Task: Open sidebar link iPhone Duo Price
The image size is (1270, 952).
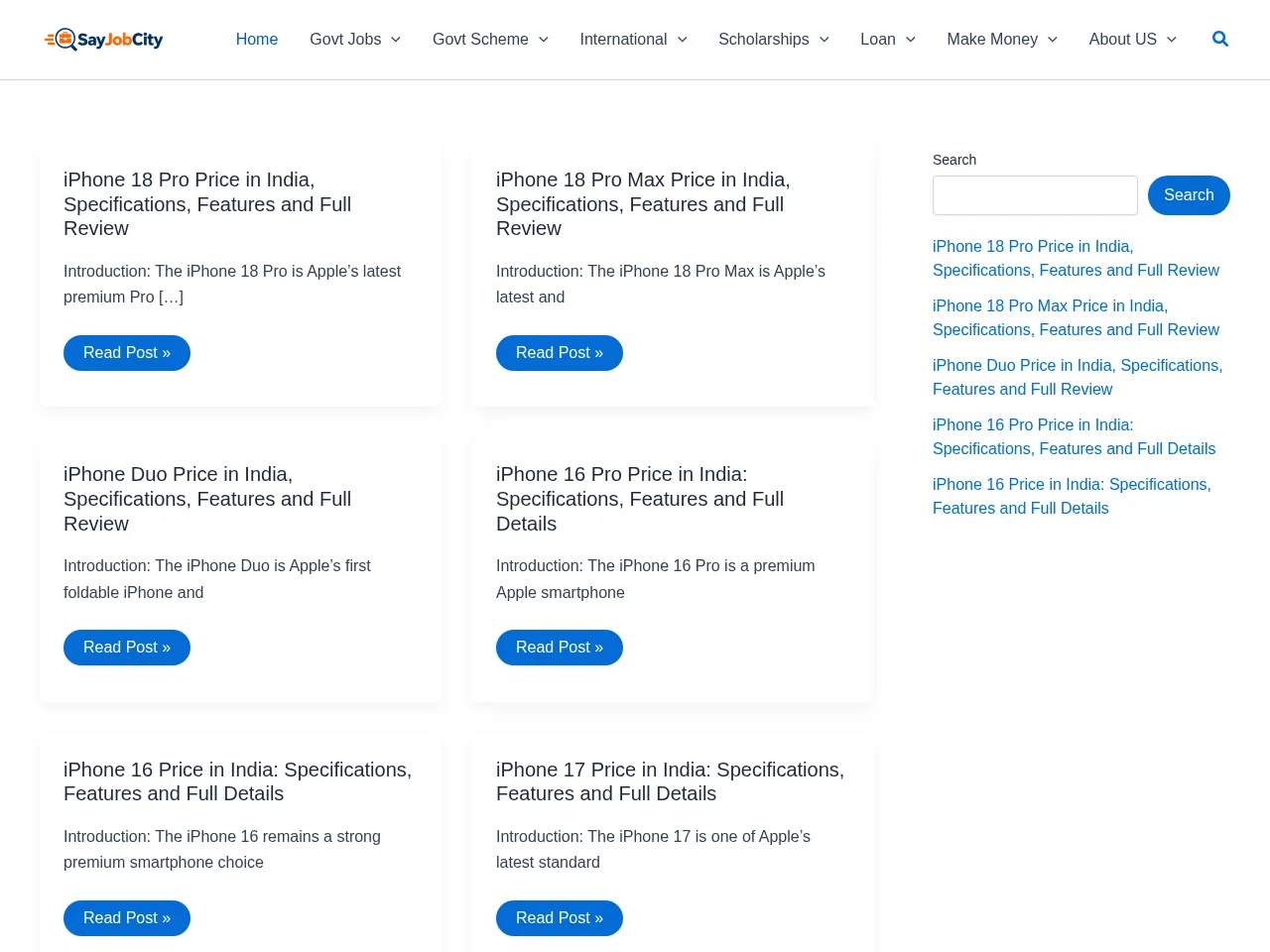Action: [1078, 377]
